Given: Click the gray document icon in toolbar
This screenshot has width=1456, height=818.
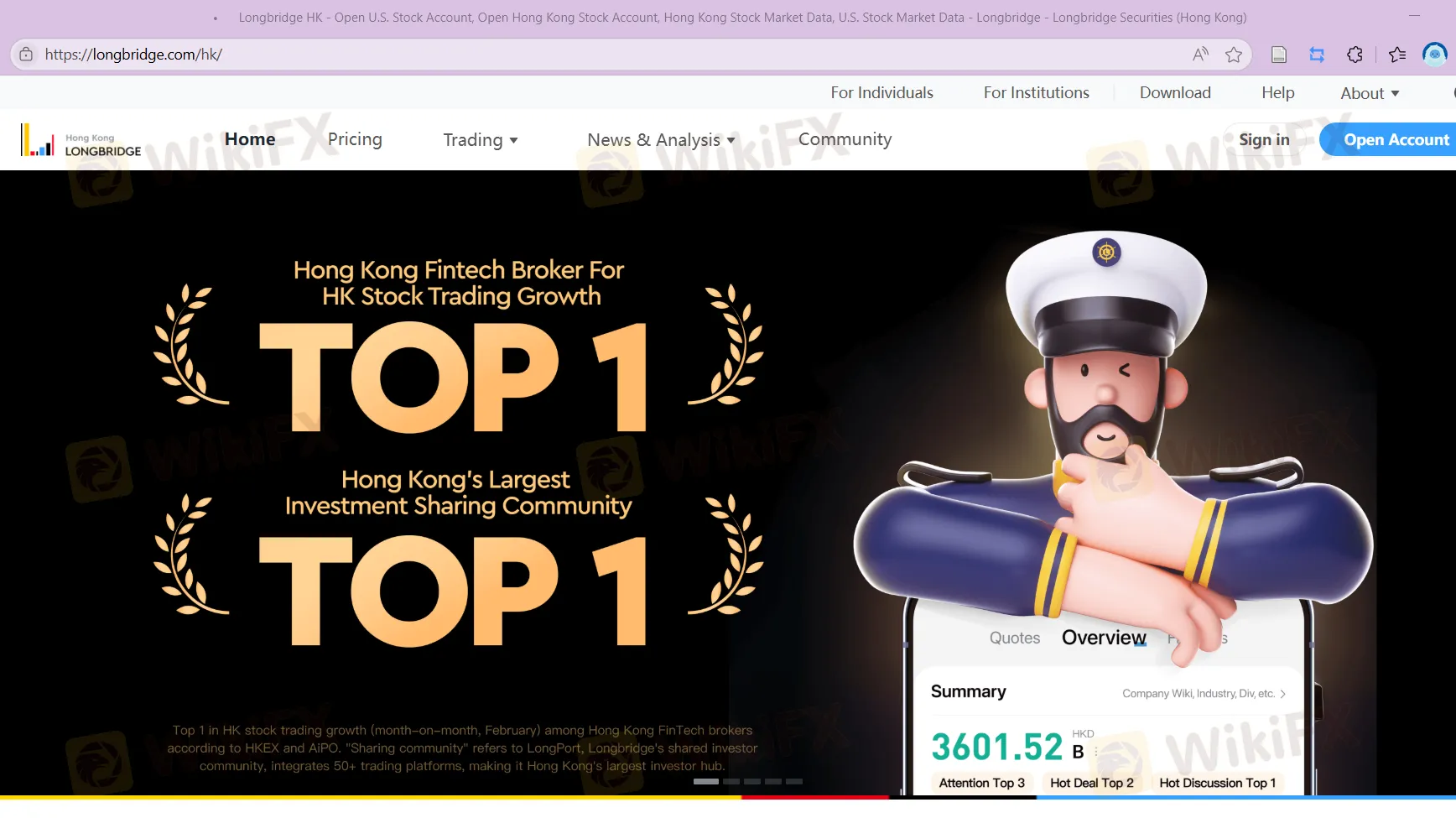Looking at the screenshot, I should click(1278, 55).
